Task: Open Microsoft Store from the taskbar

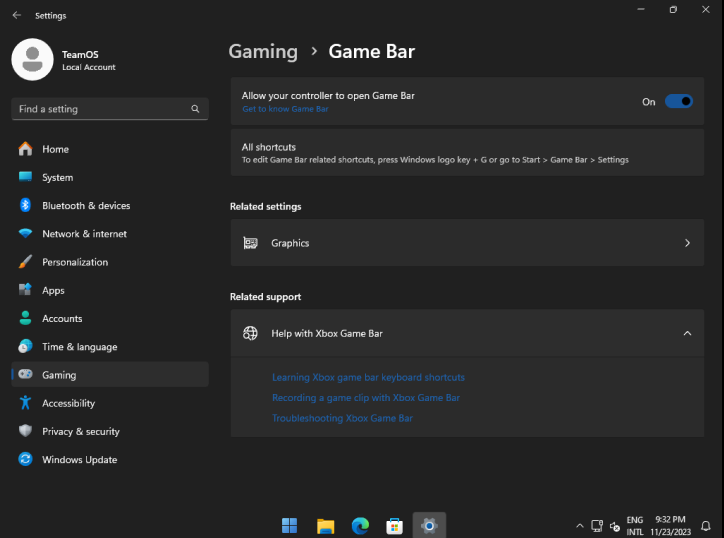Action: point(394,526)
